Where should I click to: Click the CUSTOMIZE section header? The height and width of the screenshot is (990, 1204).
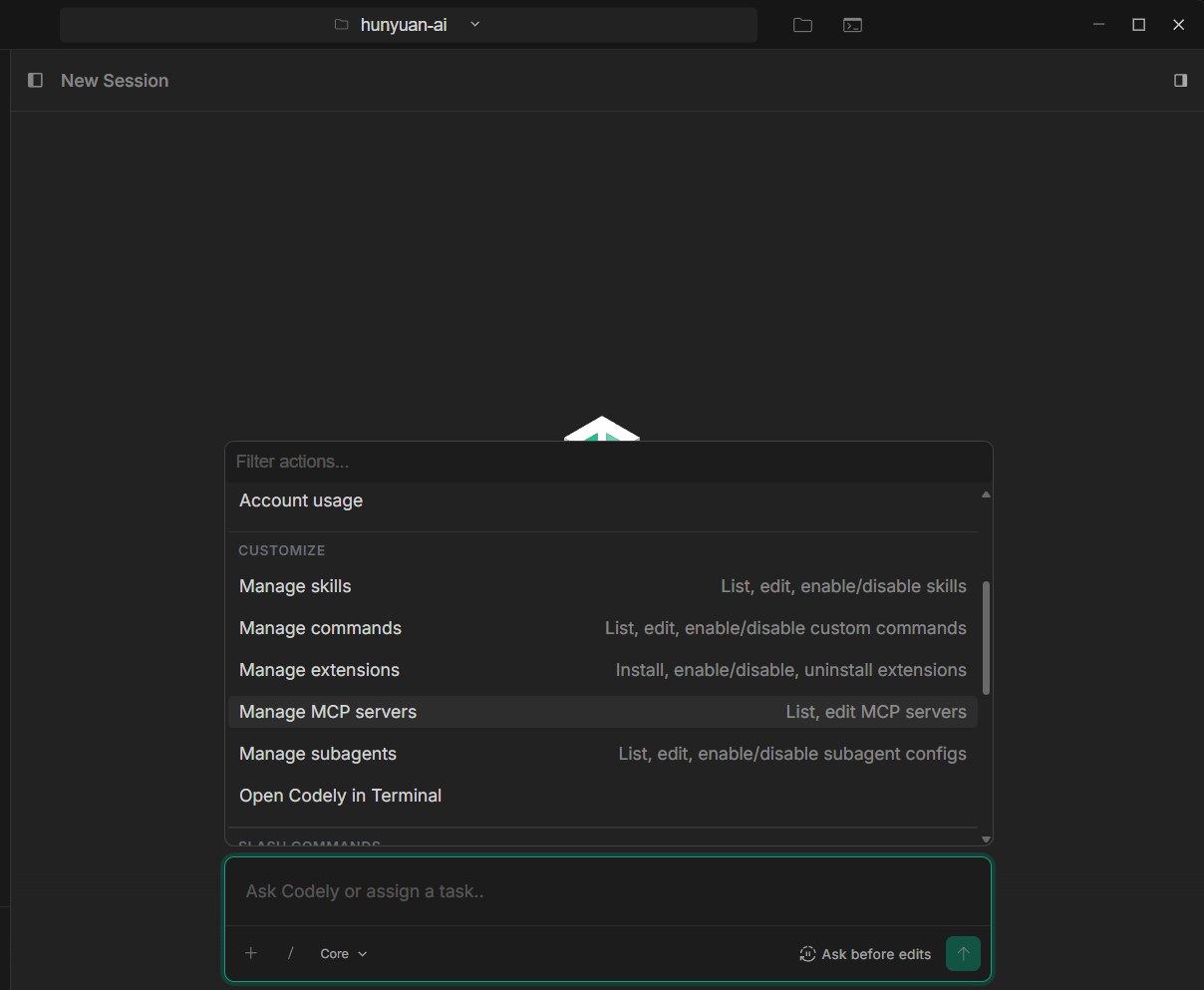(282, 550)
